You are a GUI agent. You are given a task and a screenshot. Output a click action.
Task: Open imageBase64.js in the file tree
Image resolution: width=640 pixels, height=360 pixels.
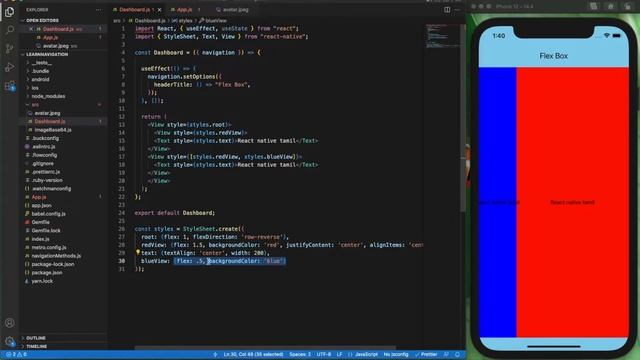point(53,130)
